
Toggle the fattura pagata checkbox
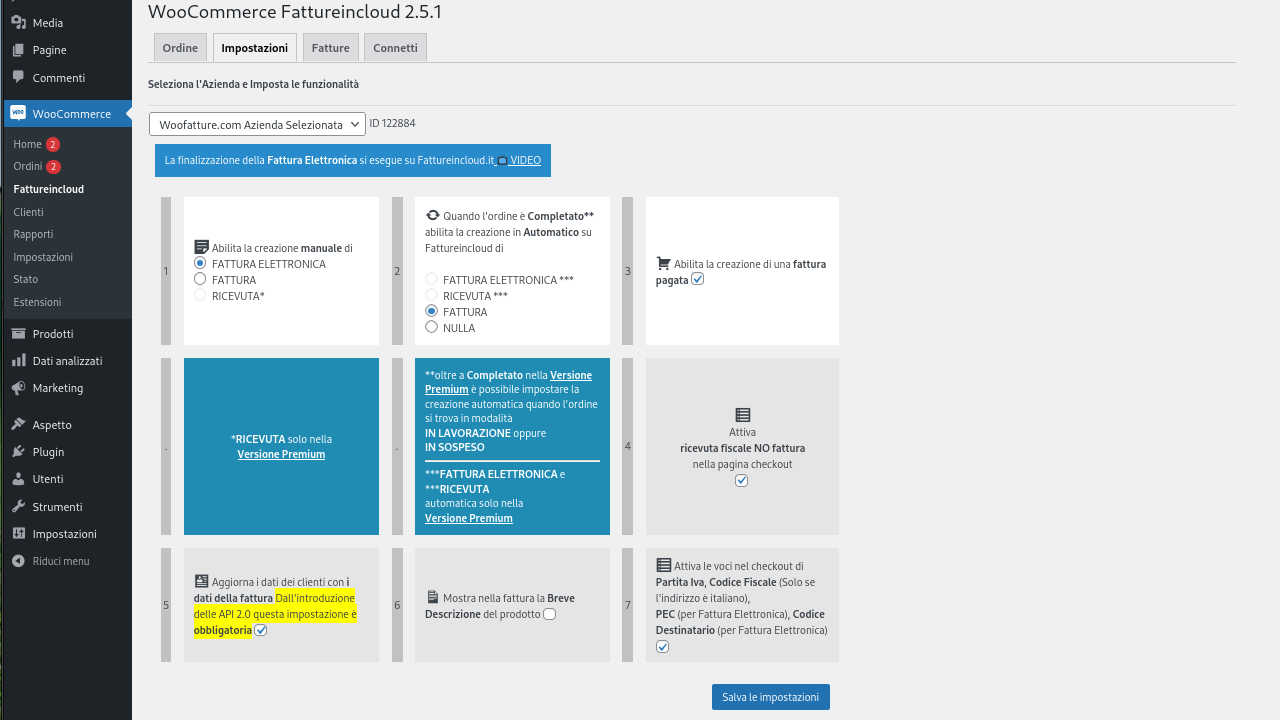click(x=698, y=279)
